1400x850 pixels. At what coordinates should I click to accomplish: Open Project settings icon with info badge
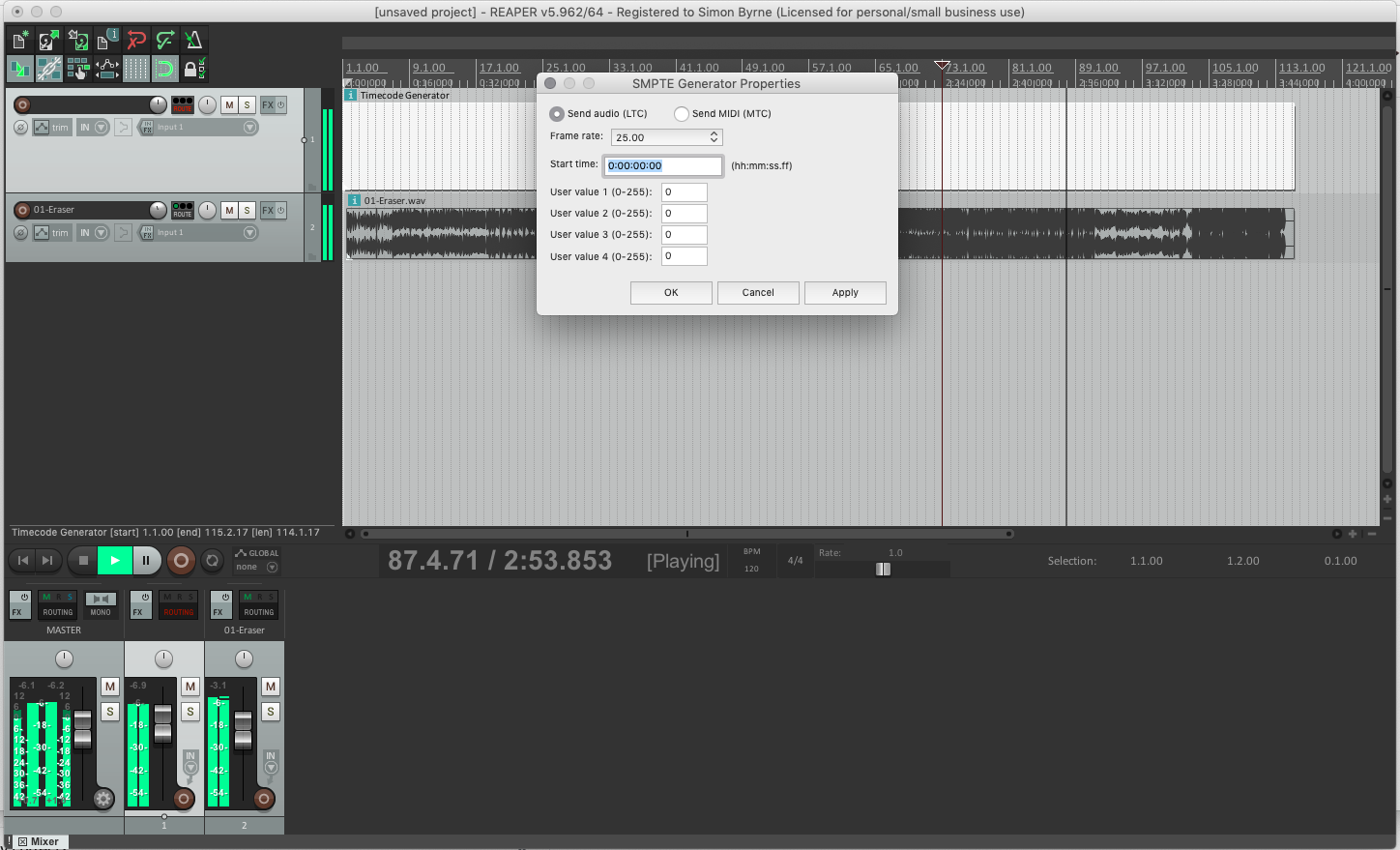[x=107, y=40]
